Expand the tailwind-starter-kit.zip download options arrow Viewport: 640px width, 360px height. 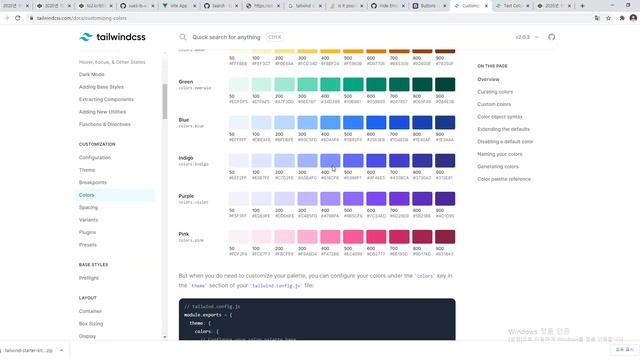[62, 350]
